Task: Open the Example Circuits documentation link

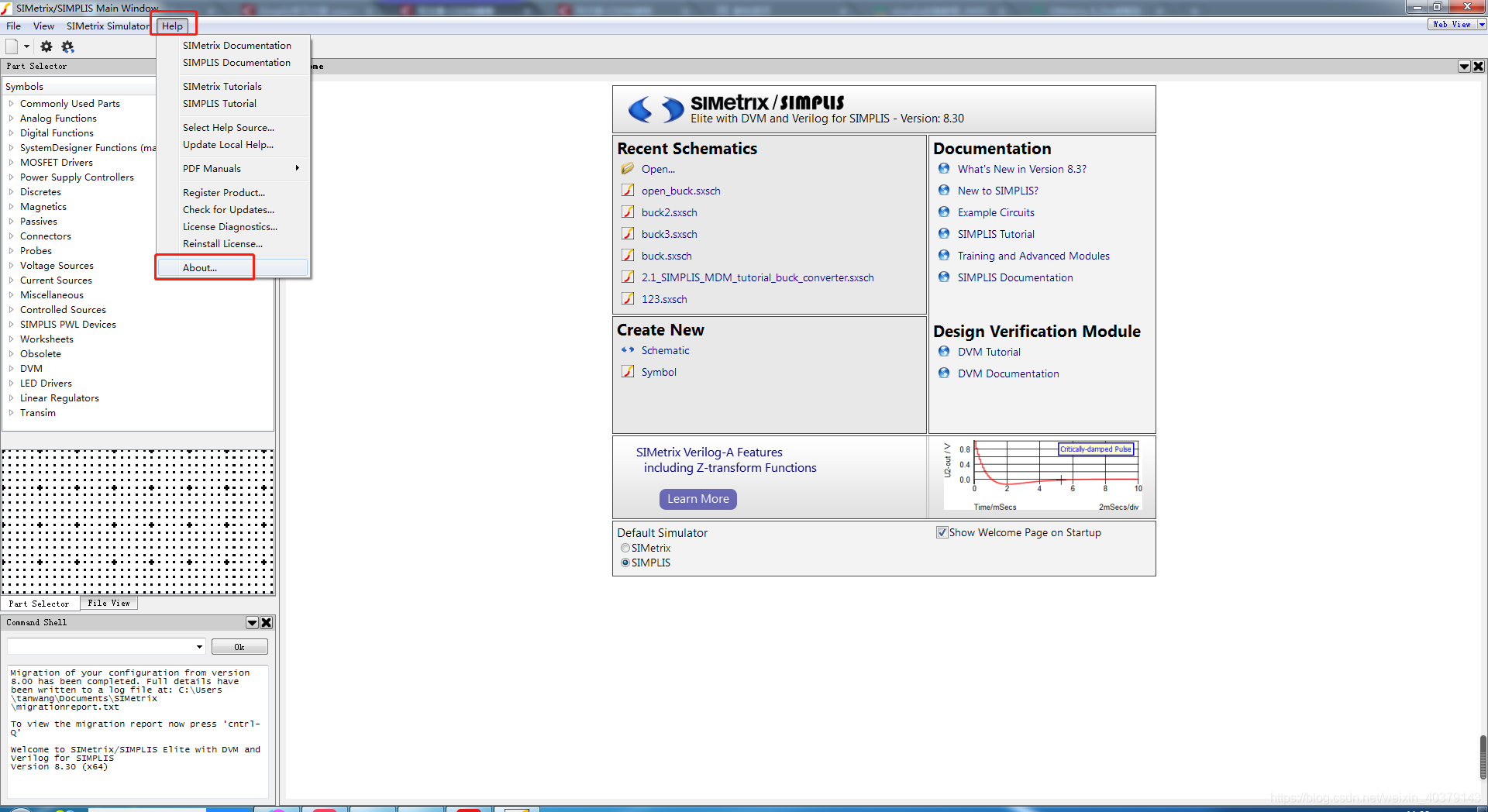Action: click(996, 212)
